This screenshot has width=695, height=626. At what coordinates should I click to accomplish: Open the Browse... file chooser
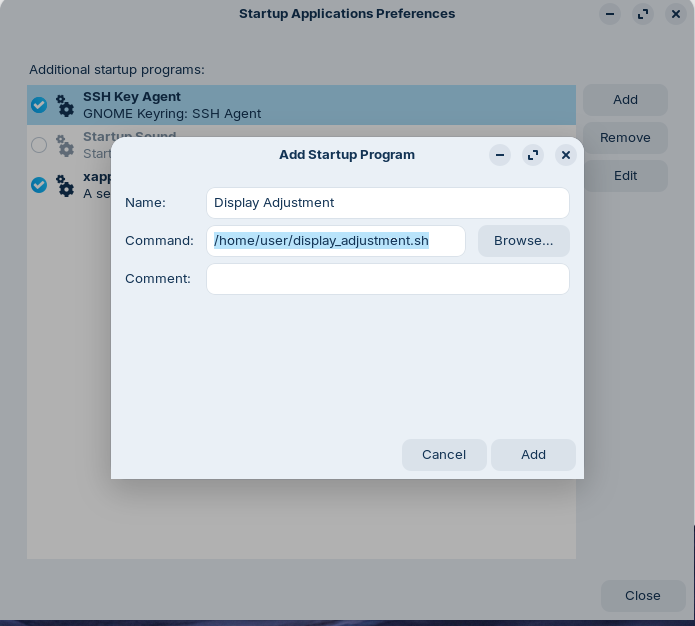523,241
